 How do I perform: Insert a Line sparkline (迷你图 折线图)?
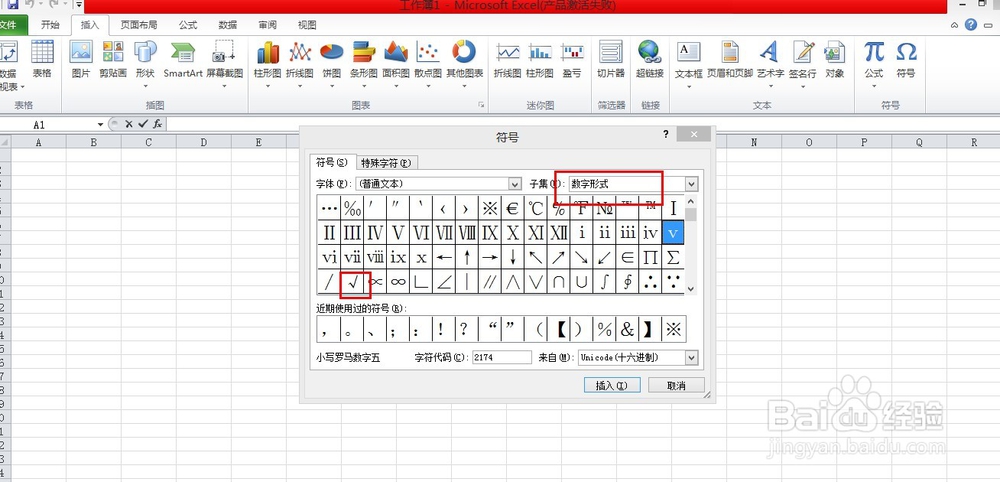(508, 59)
